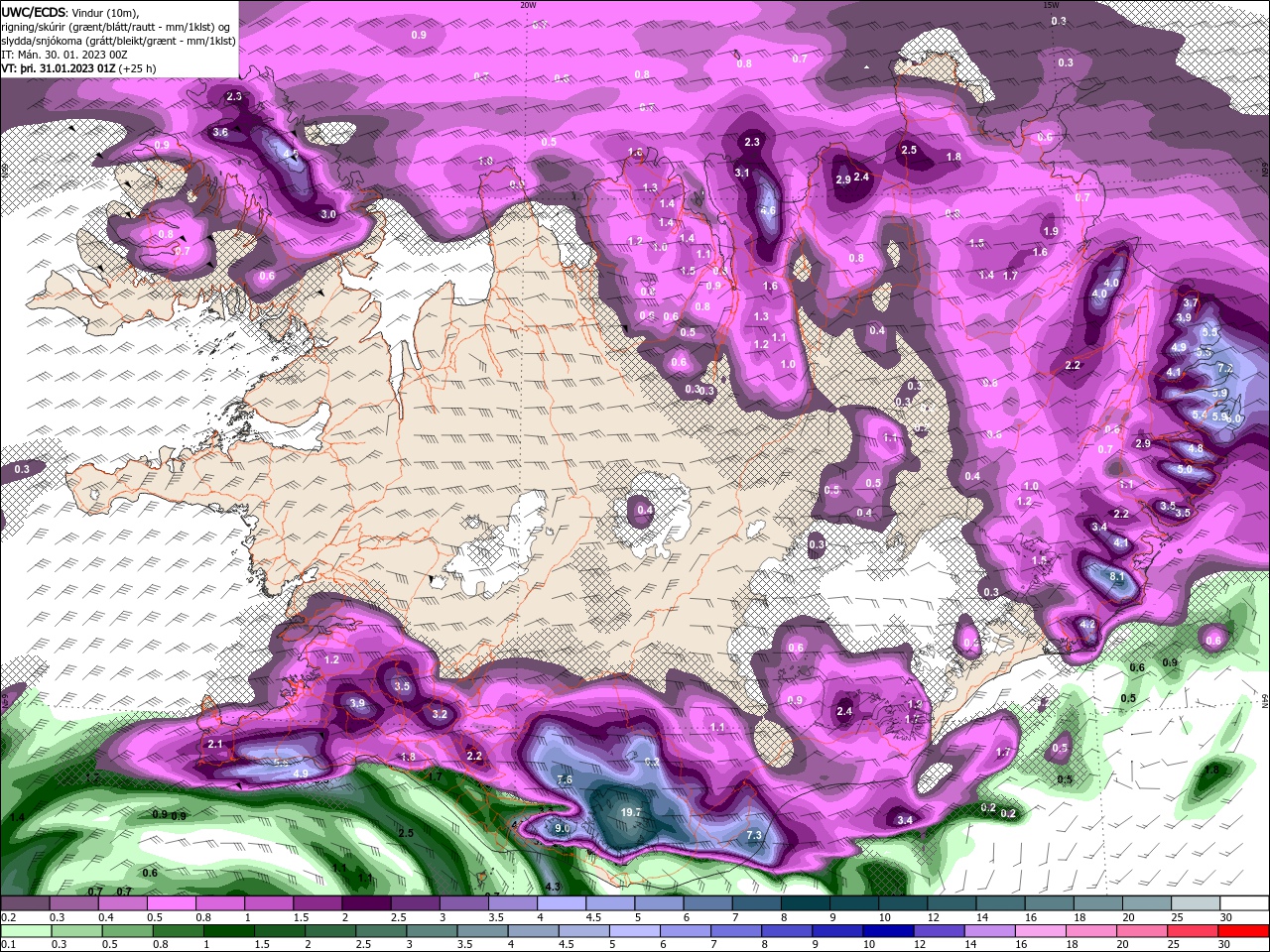Click the top-row legend label 0.2

8,917
